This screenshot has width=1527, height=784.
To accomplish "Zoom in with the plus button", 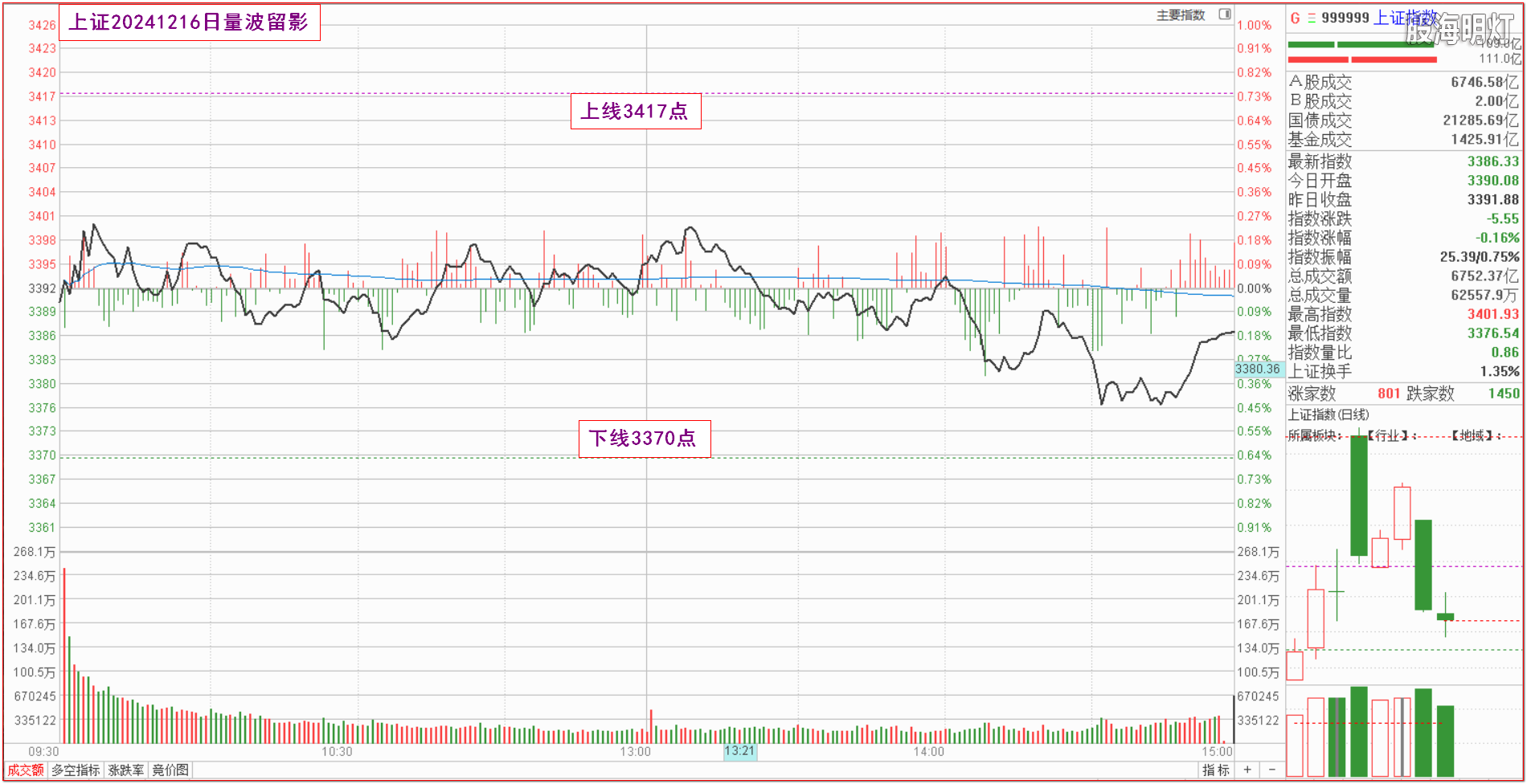I will pyautogui.click(x=1247, y=770).
